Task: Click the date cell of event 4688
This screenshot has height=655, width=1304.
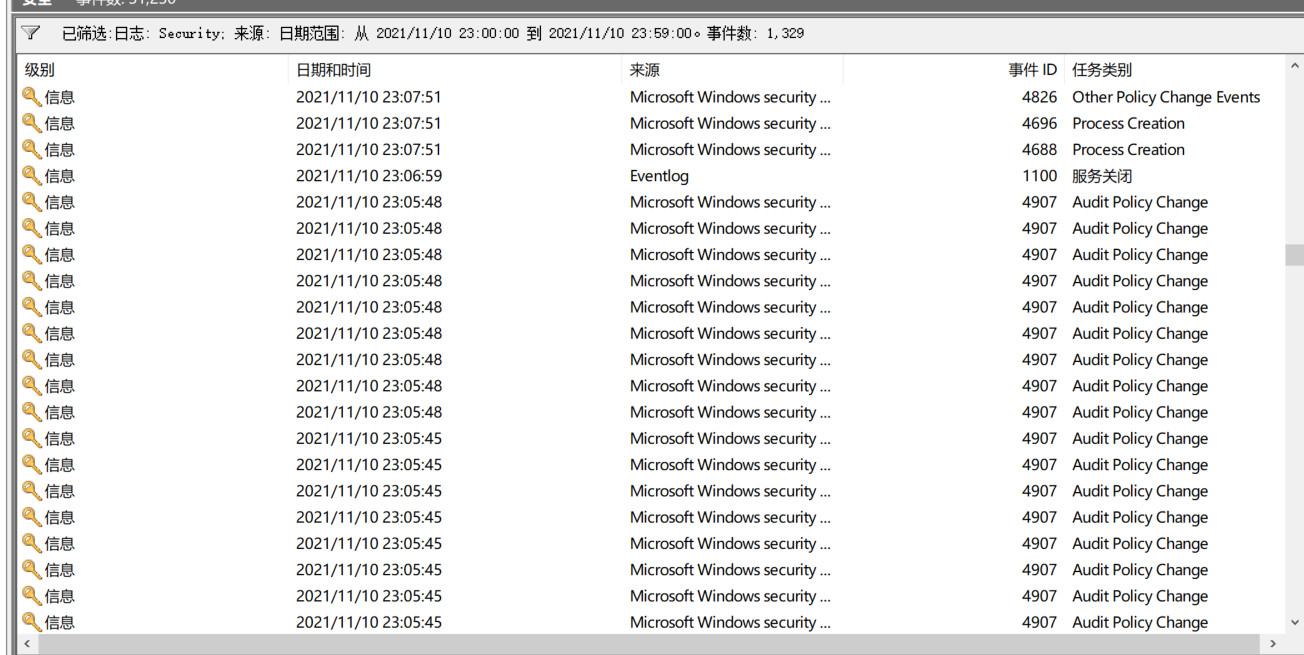Action: point(369,149)
